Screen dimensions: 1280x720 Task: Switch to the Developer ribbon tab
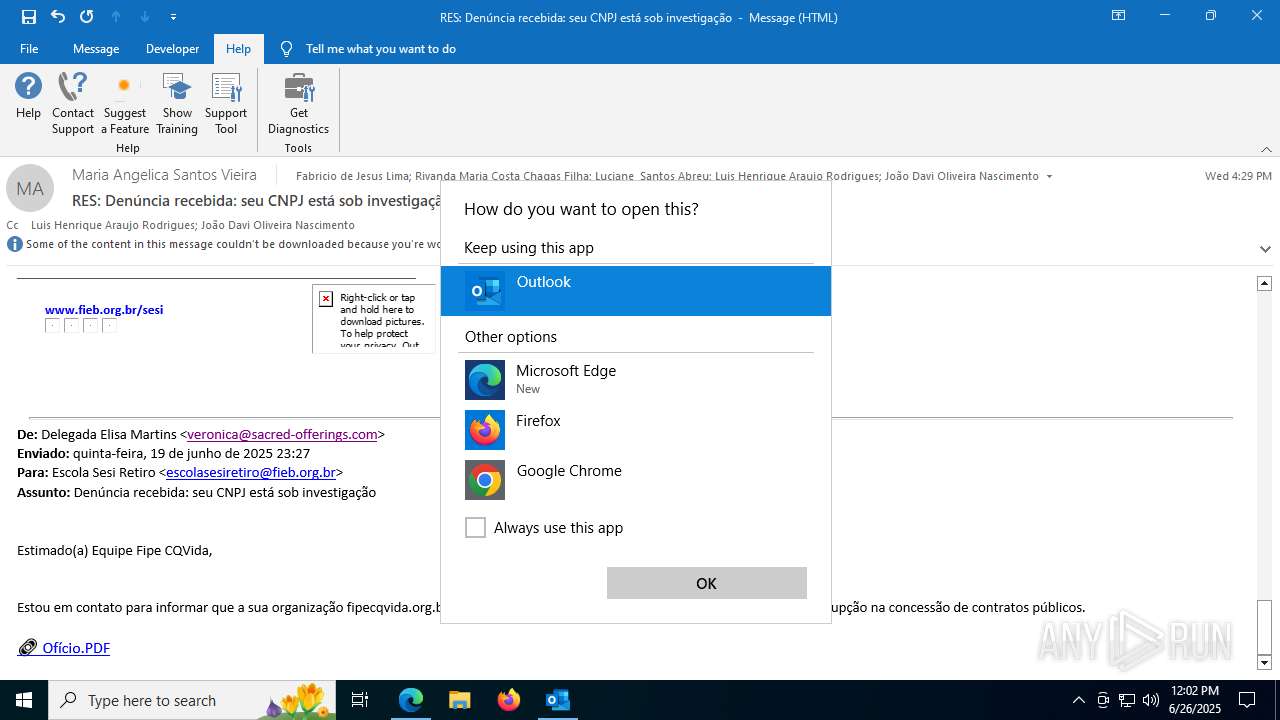click(x=172, y=48)
